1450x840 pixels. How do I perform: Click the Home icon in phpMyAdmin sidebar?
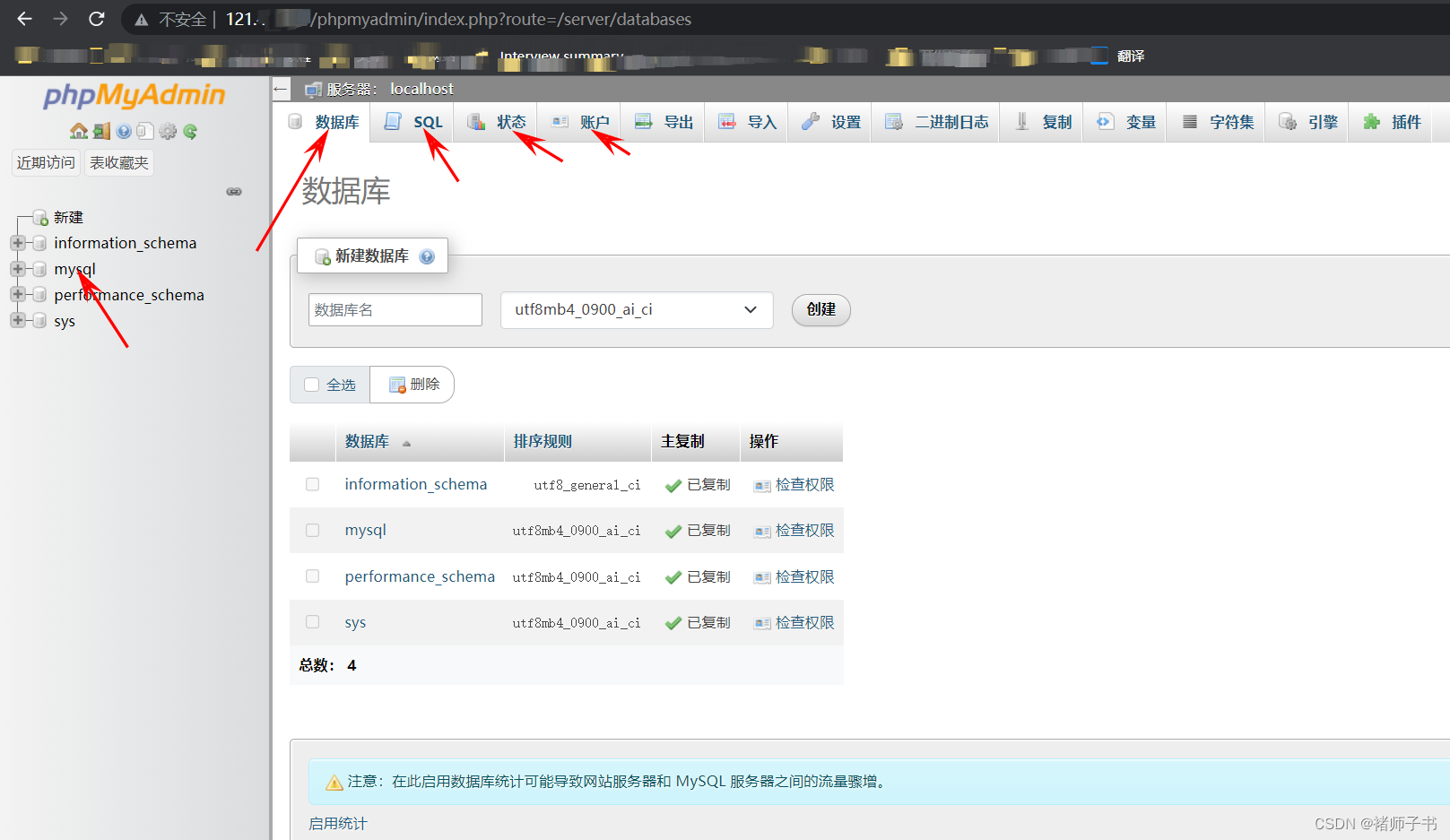(79, 132)
